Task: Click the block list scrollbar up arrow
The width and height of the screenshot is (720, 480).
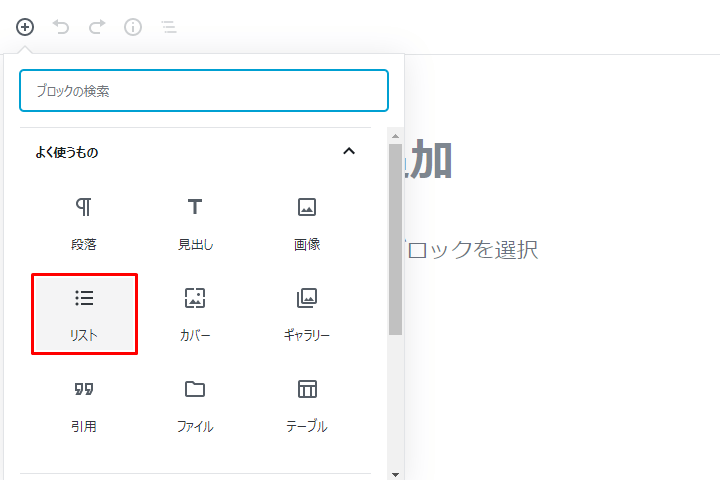Action: pos(395,136)
